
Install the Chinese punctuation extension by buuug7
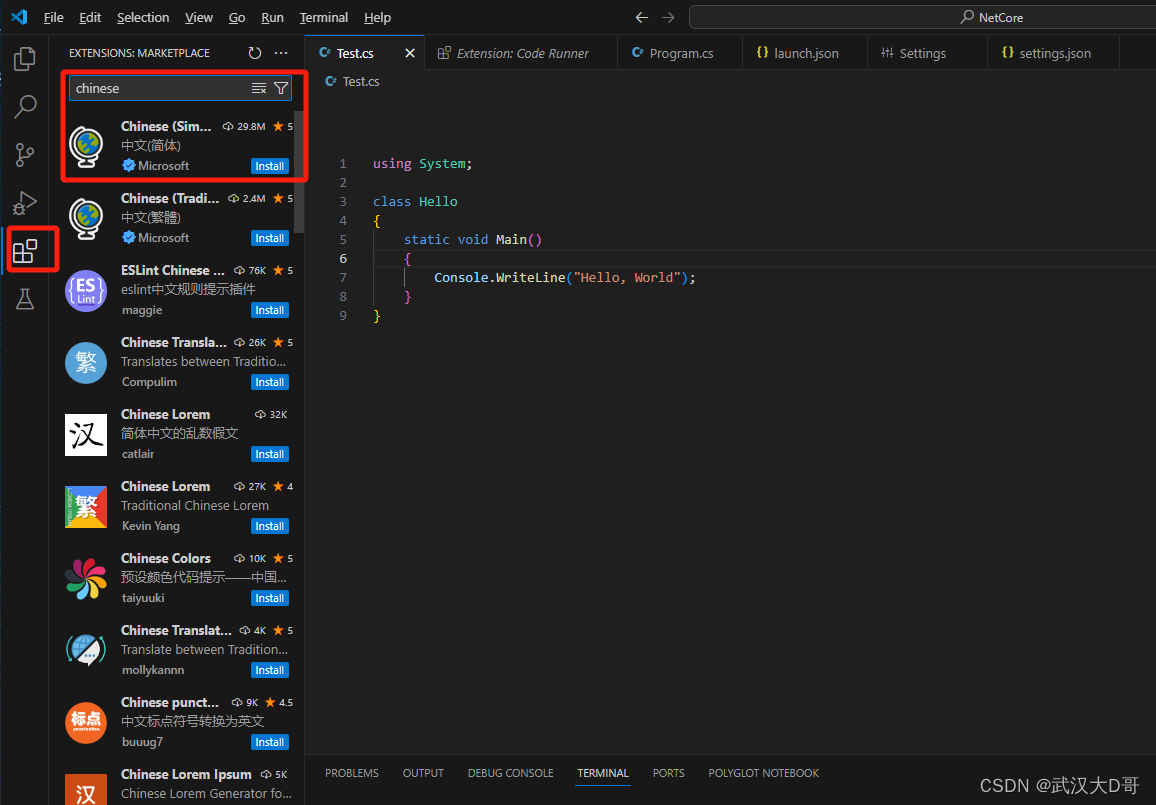tap(270, 742)
